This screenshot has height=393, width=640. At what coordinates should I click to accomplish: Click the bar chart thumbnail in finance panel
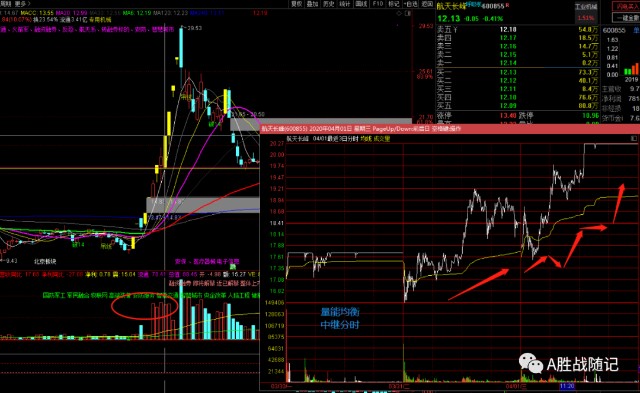tap(631, 68)
